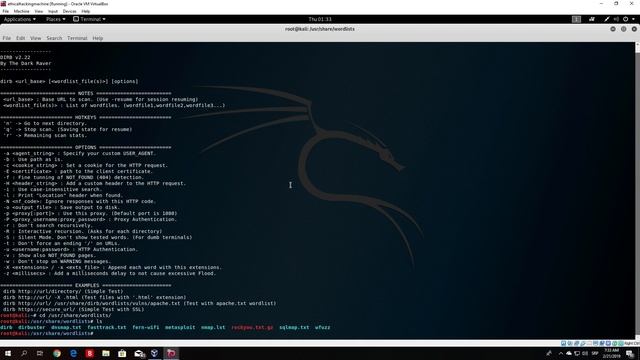
Task: Open the Kali Applications menu
Action: pos(20,19)
